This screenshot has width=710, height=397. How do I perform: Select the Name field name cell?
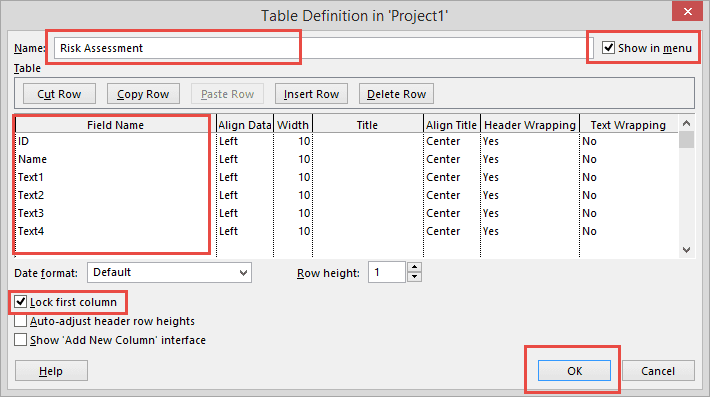coord(115,159)
